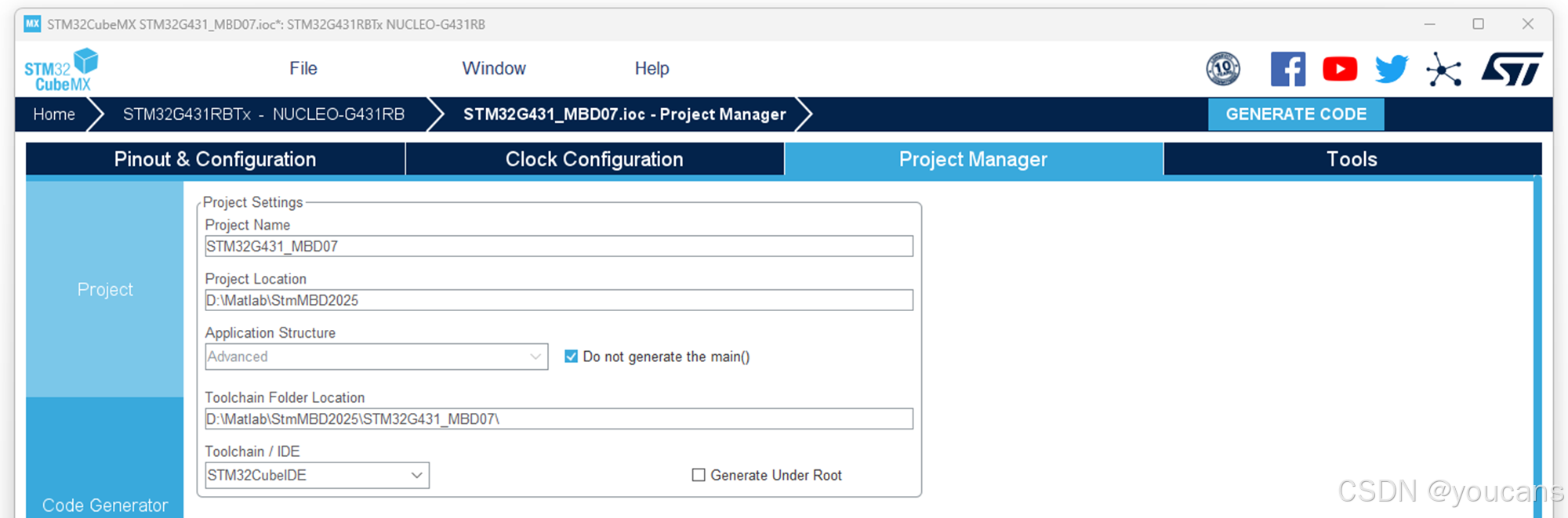Screen dimensions: 1568x518
Task: Open the Facebook icon link
Action: [x=1288, y=69]
